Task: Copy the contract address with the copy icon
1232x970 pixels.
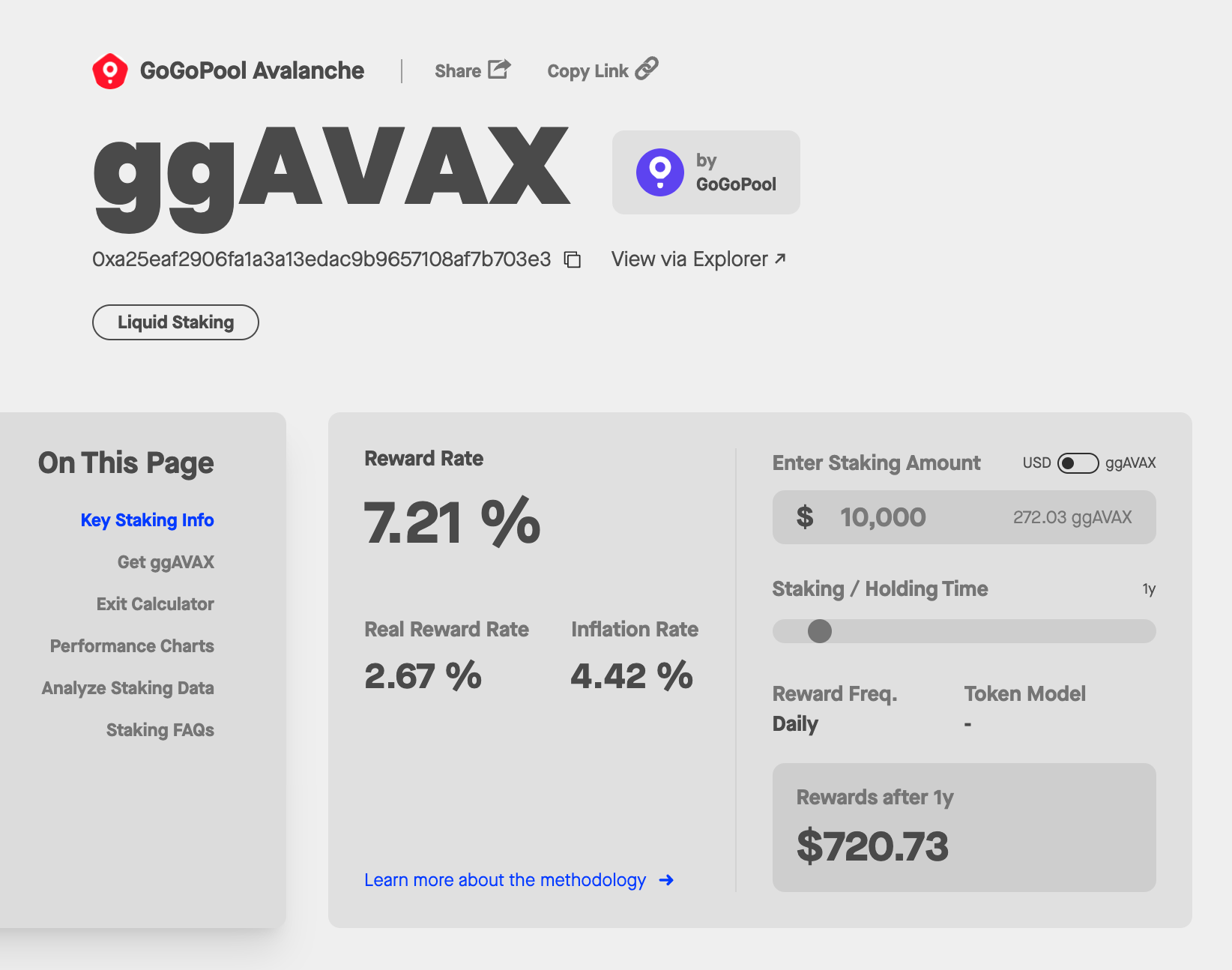Action: [573, 259]
